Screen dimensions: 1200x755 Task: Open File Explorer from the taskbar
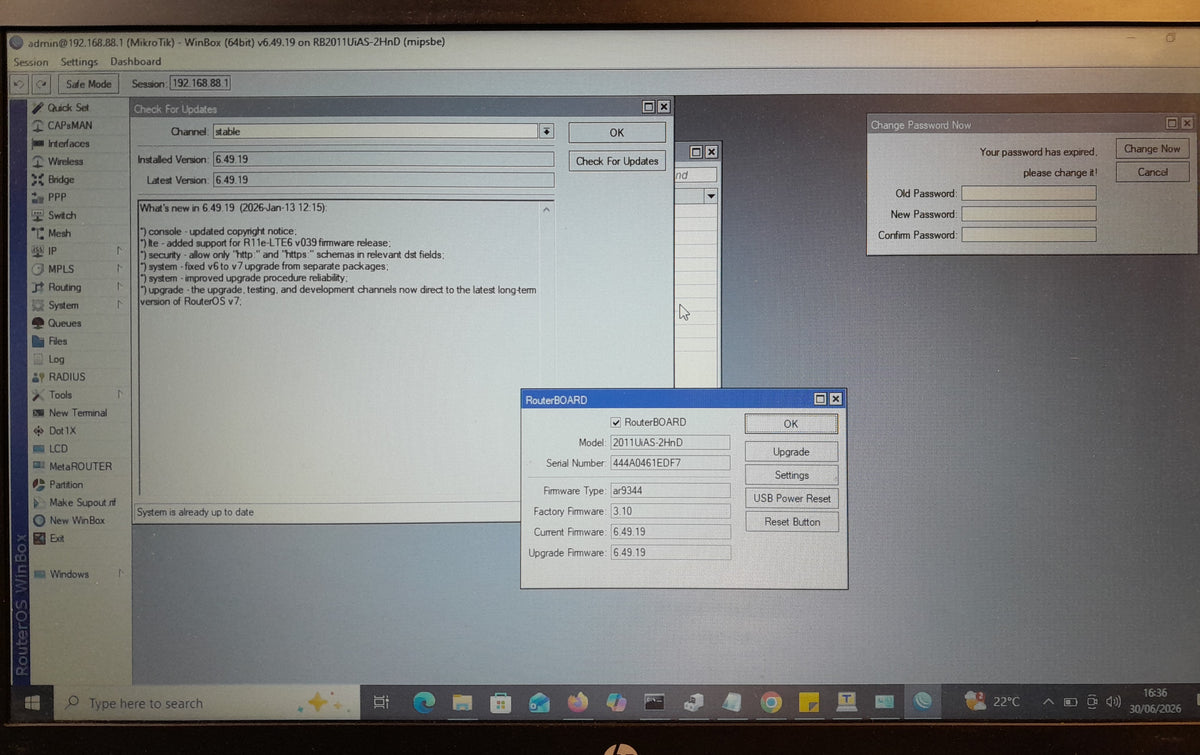(462, 702)
